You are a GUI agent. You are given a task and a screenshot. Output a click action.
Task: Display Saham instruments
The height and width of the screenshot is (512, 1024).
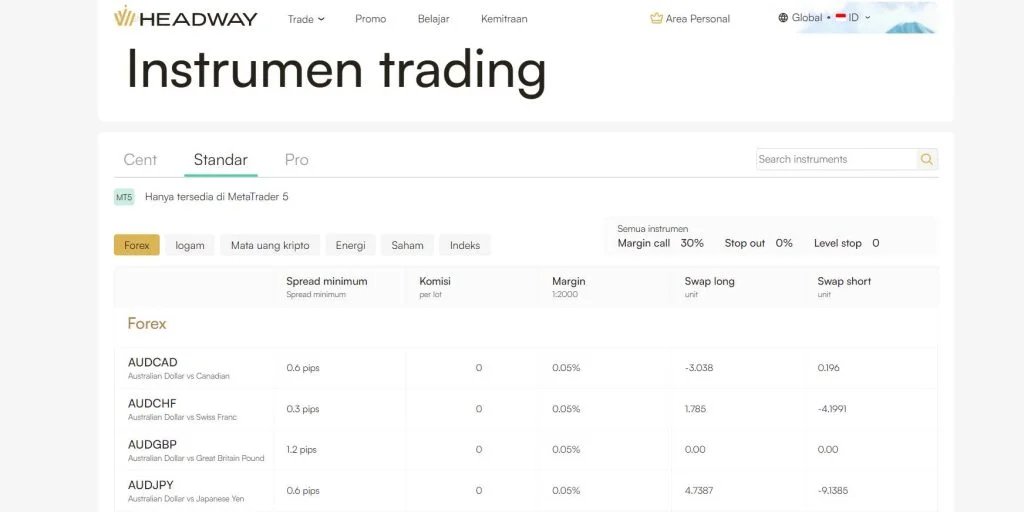pos(407,245)
